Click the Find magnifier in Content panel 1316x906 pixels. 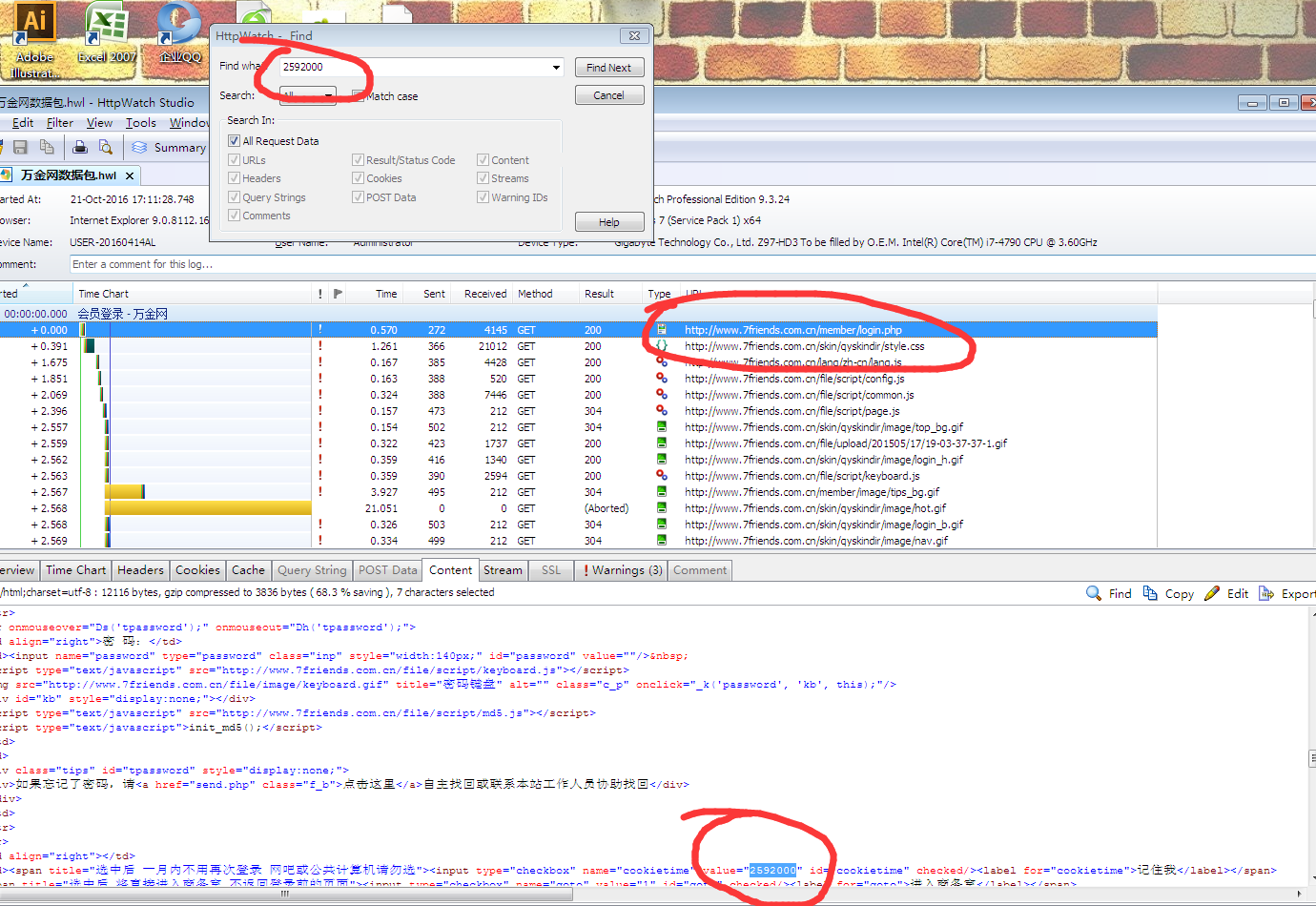[x=1094, y=593]
